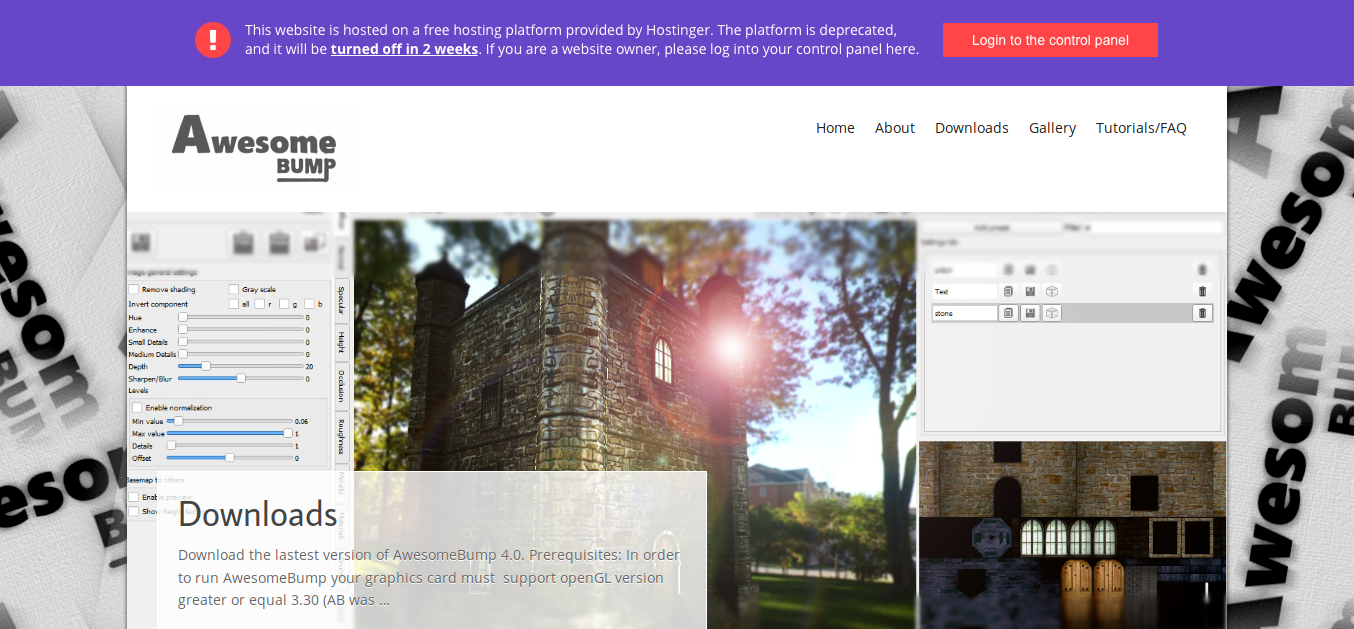
Task: Click the Login to the control panel button
Action: [1050, 40]
